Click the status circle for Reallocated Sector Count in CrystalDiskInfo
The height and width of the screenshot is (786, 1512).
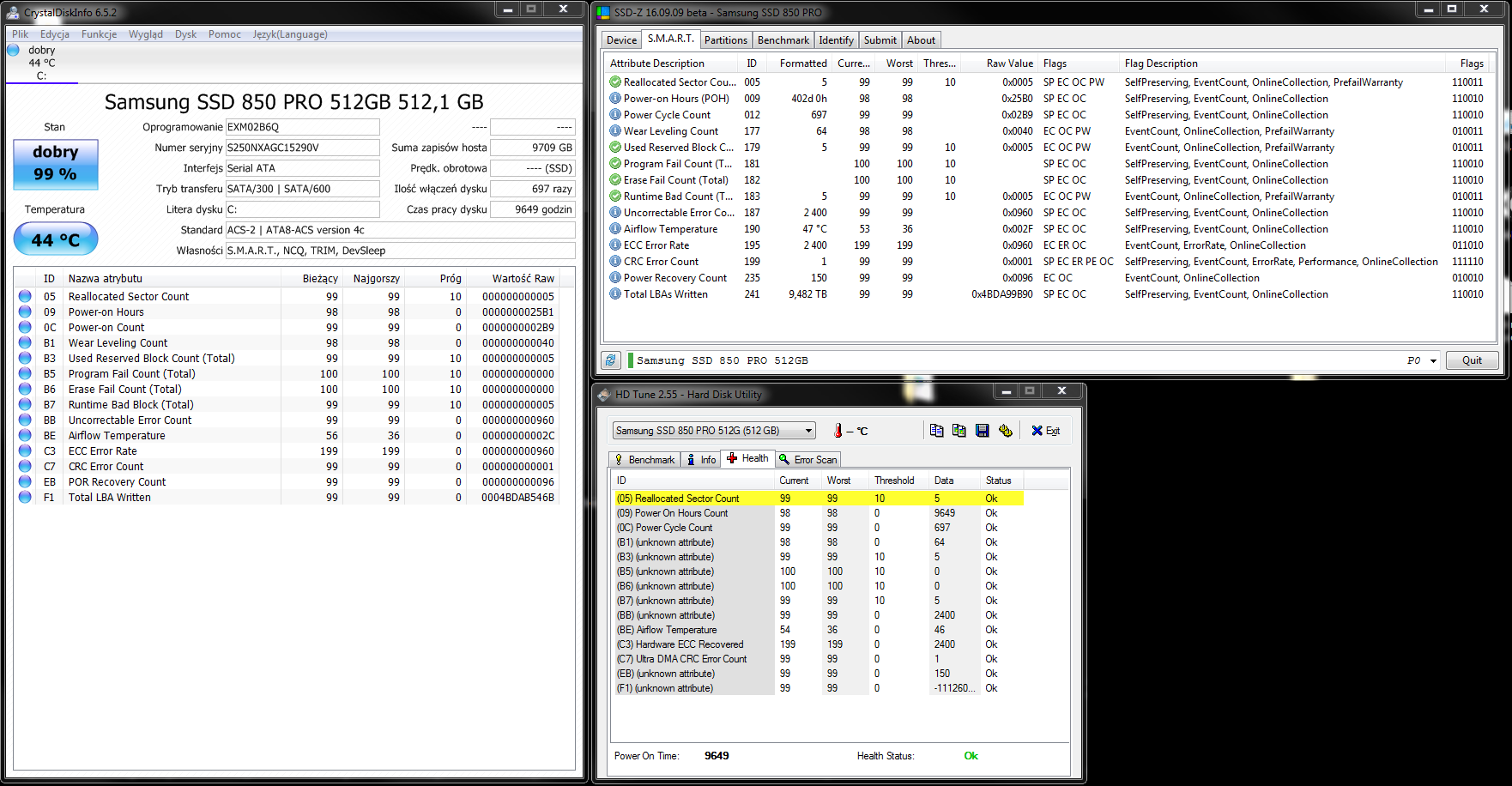click(25, 296)
